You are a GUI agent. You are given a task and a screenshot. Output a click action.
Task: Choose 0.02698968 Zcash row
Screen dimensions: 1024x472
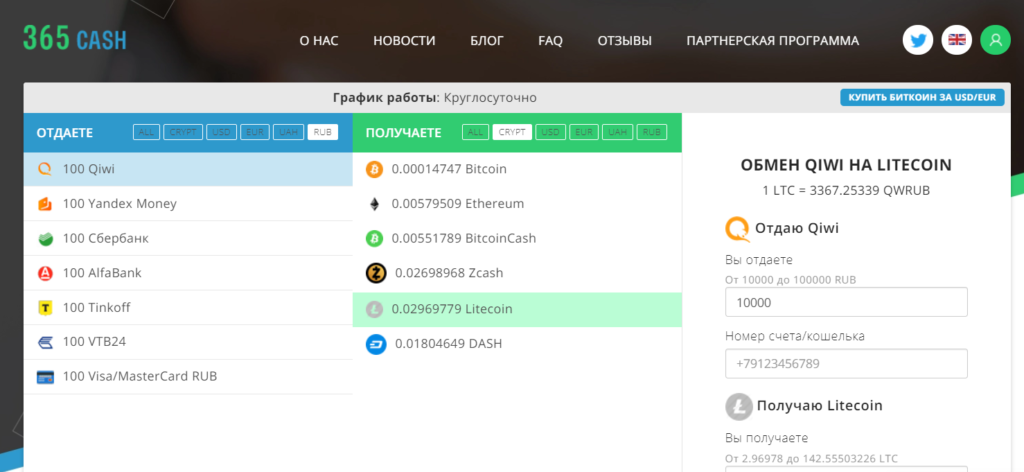pyautogui.click(x=517, y=273)
